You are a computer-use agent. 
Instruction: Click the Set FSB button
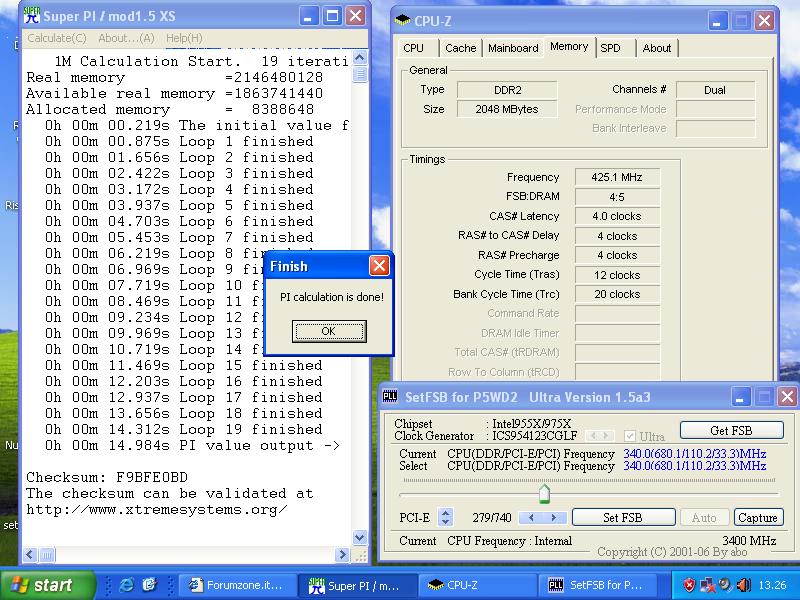623,517
